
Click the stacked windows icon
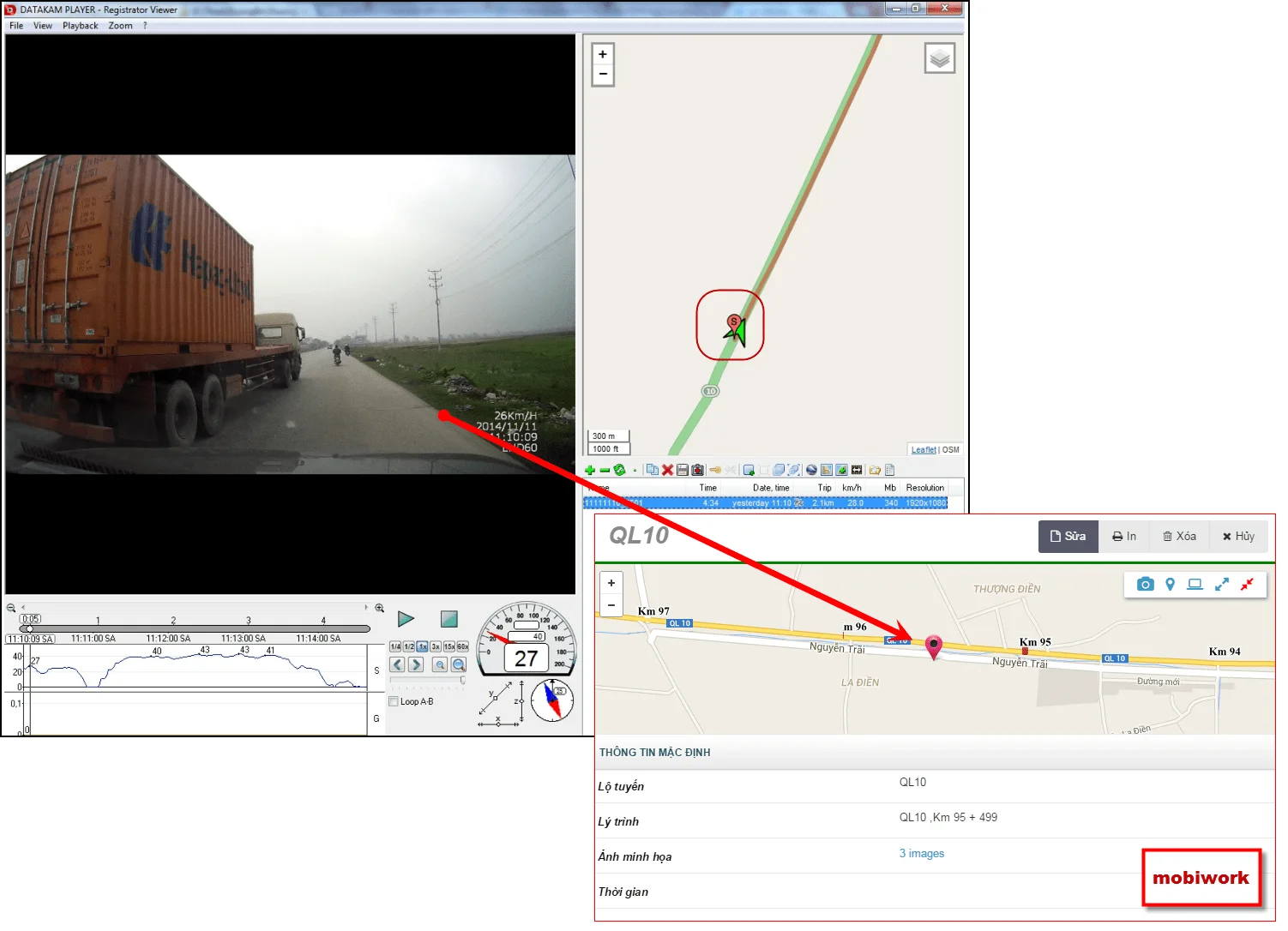pyautogui.click(x=779, y=470)
